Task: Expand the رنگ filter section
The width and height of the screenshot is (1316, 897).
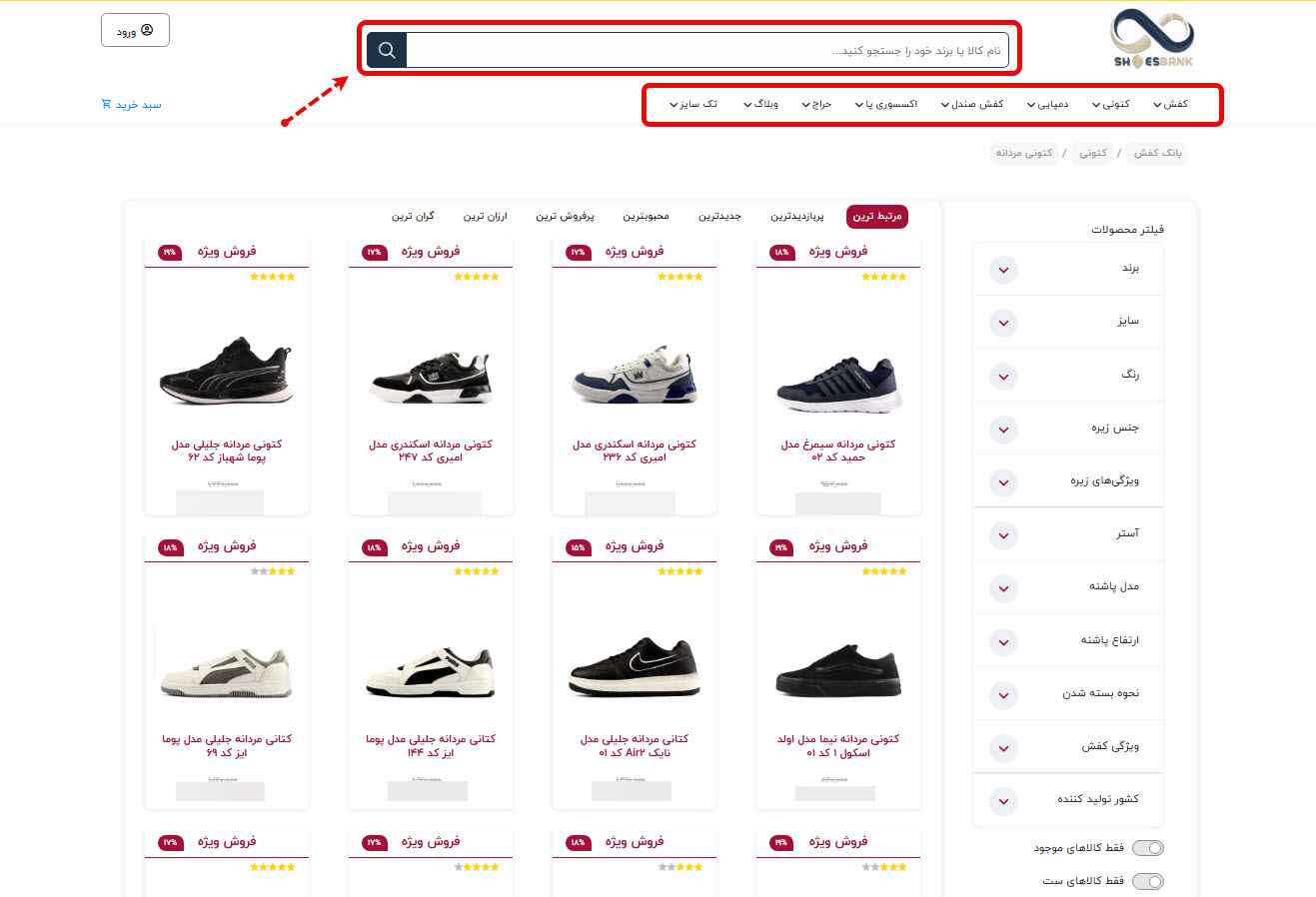Action: coord(1068,375)
